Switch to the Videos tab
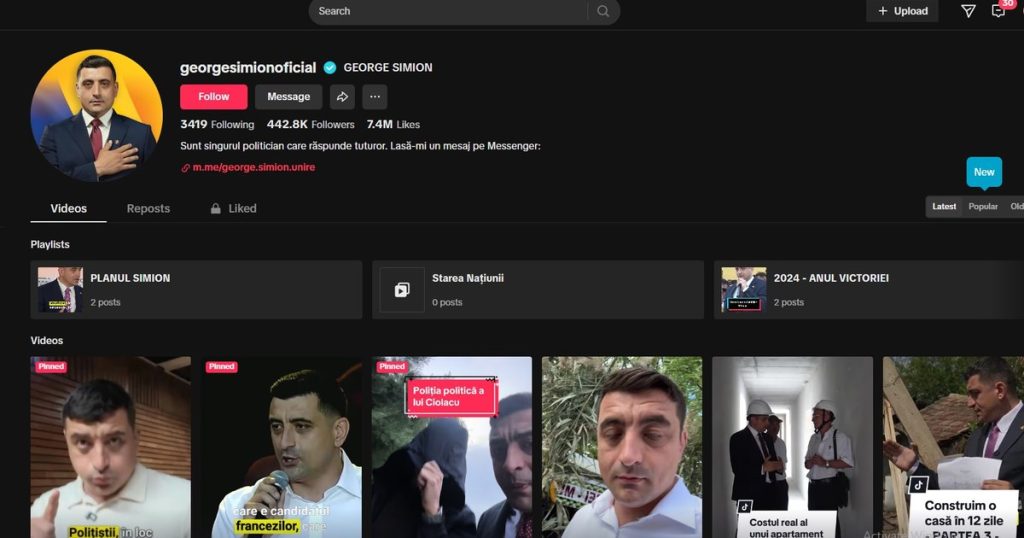Screen dimensions: 1024x538 click(69, 208)
